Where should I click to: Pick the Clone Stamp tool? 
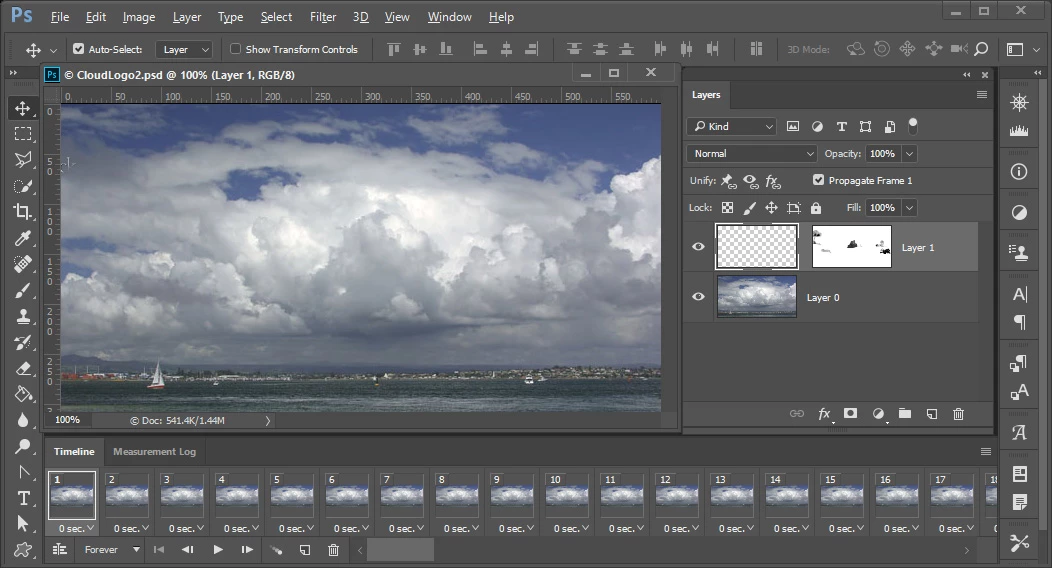click(x=22, y=316)
